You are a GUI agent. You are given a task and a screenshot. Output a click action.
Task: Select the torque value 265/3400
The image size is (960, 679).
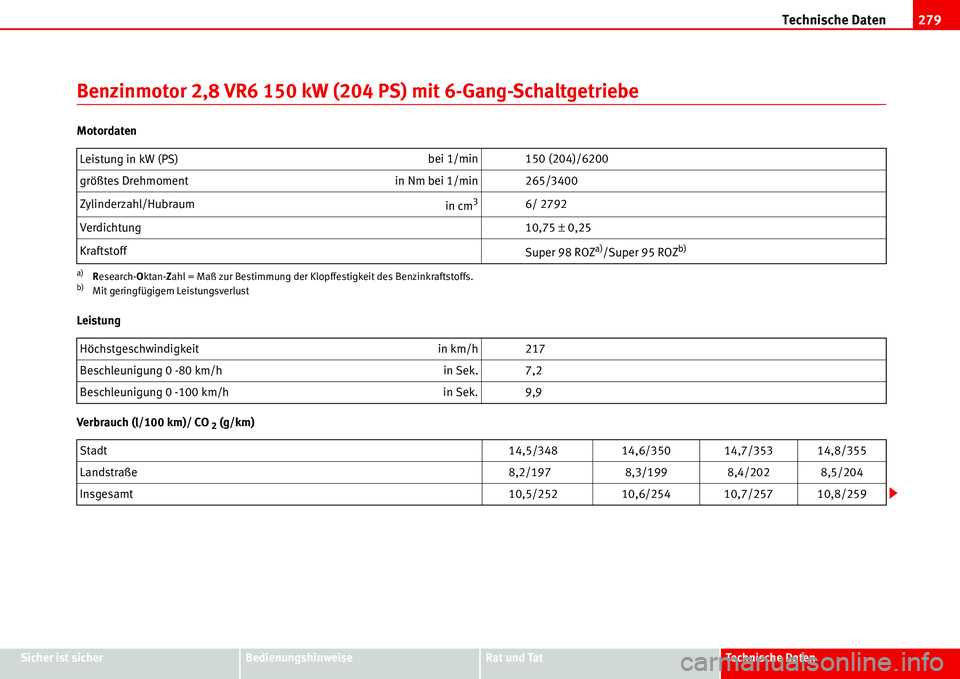(552, 181)
